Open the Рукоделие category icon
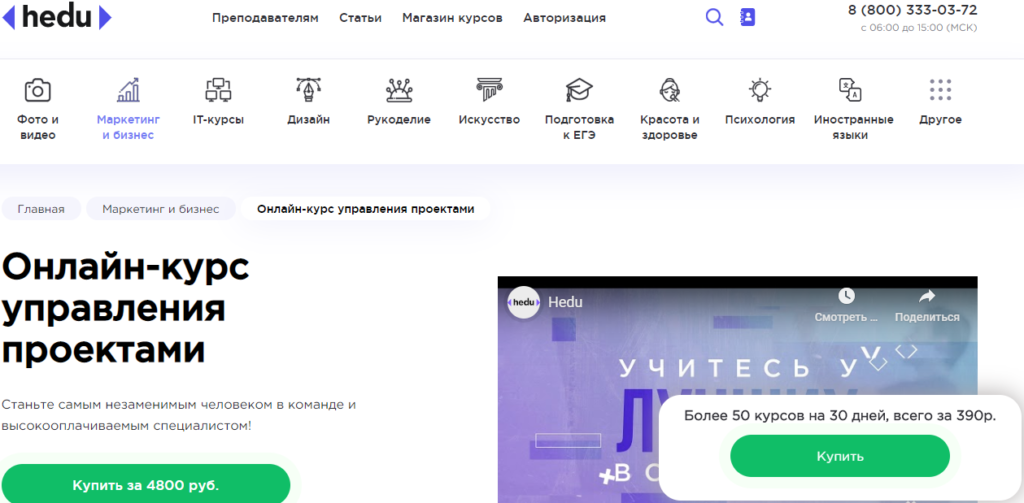Viewport: 1024px width, 503px height. pos(399,91)
